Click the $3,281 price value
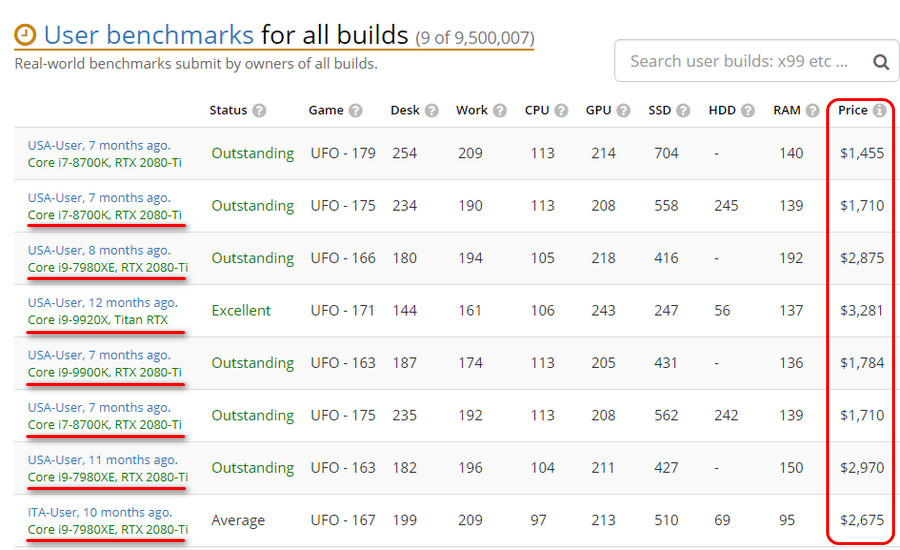 pos(862,311)
